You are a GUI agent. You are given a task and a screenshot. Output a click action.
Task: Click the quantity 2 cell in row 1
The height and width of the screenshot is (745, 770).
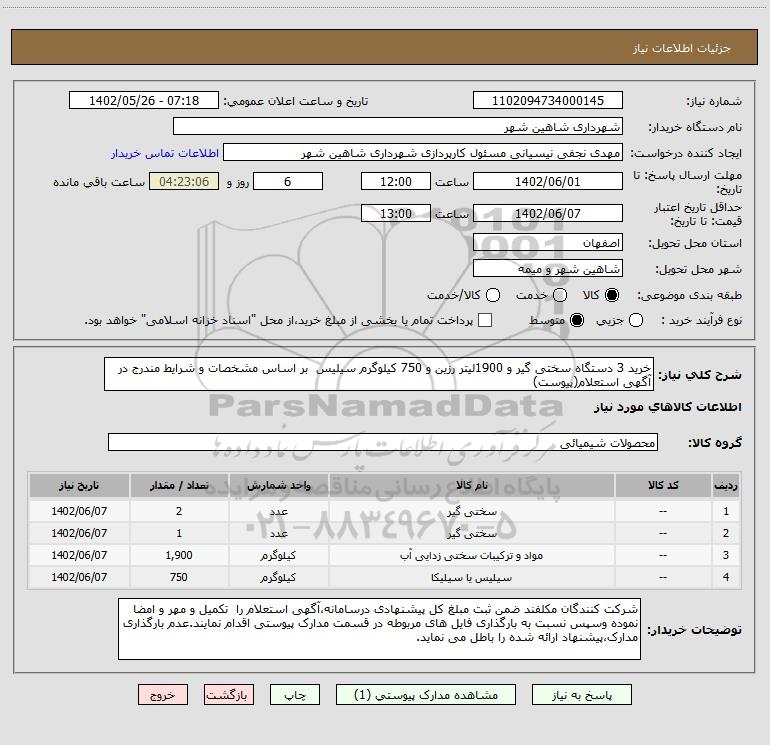[x=179, y=511]
